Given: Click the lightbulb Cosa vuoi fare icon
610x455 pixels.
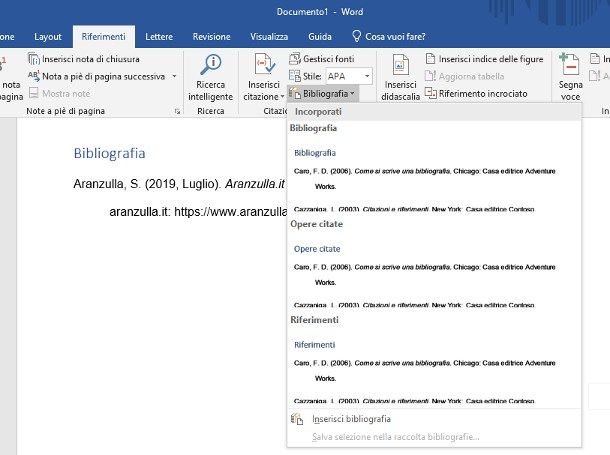Looking at the screenshot, I should click(356, 36).
